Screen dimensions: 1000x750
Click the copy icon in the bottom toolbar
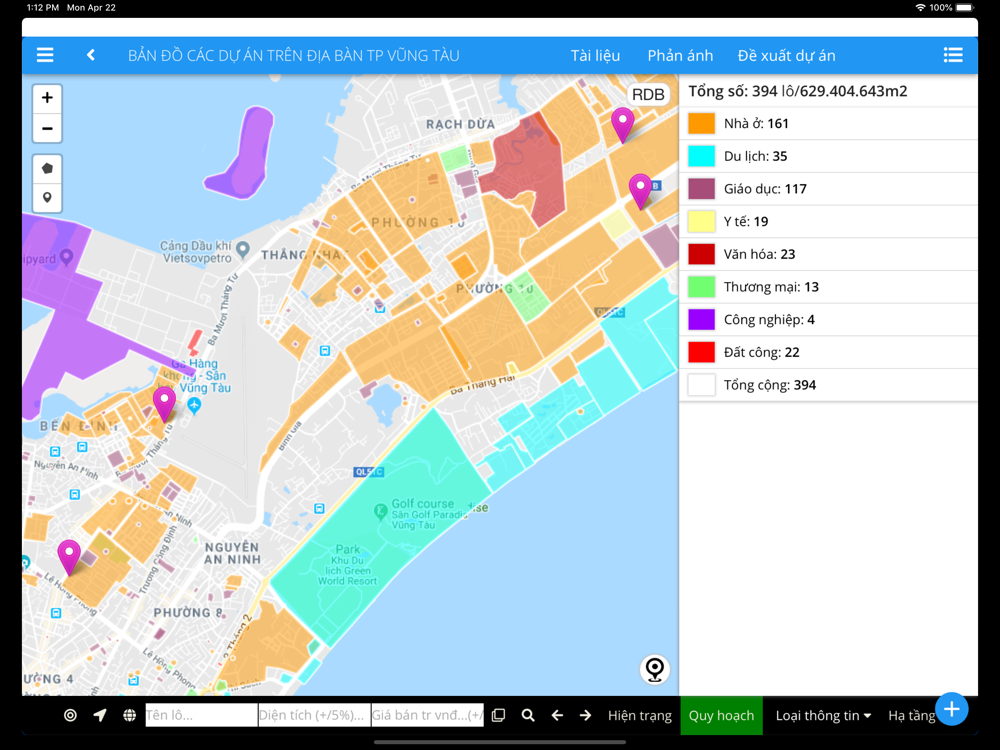click(x=499, y=716)
